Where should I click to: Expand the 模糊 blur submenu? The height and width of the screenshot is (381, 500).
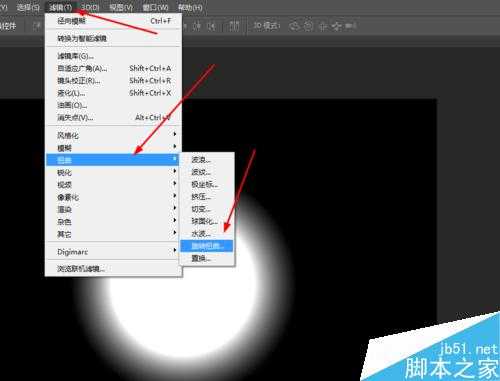click(x=114, y=148)
